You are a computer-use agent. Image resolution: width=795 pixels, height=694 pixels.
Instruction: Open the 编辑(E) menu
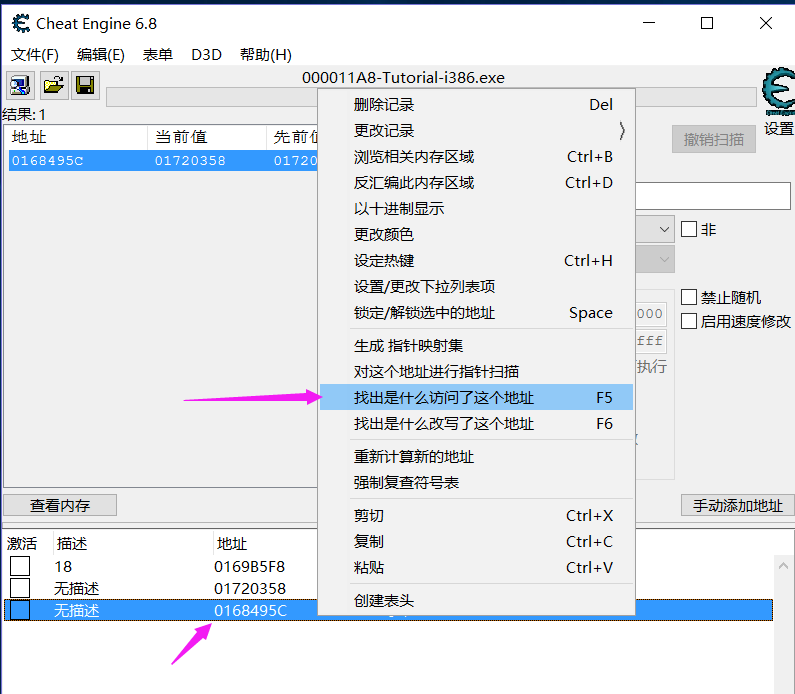(100, 54)
